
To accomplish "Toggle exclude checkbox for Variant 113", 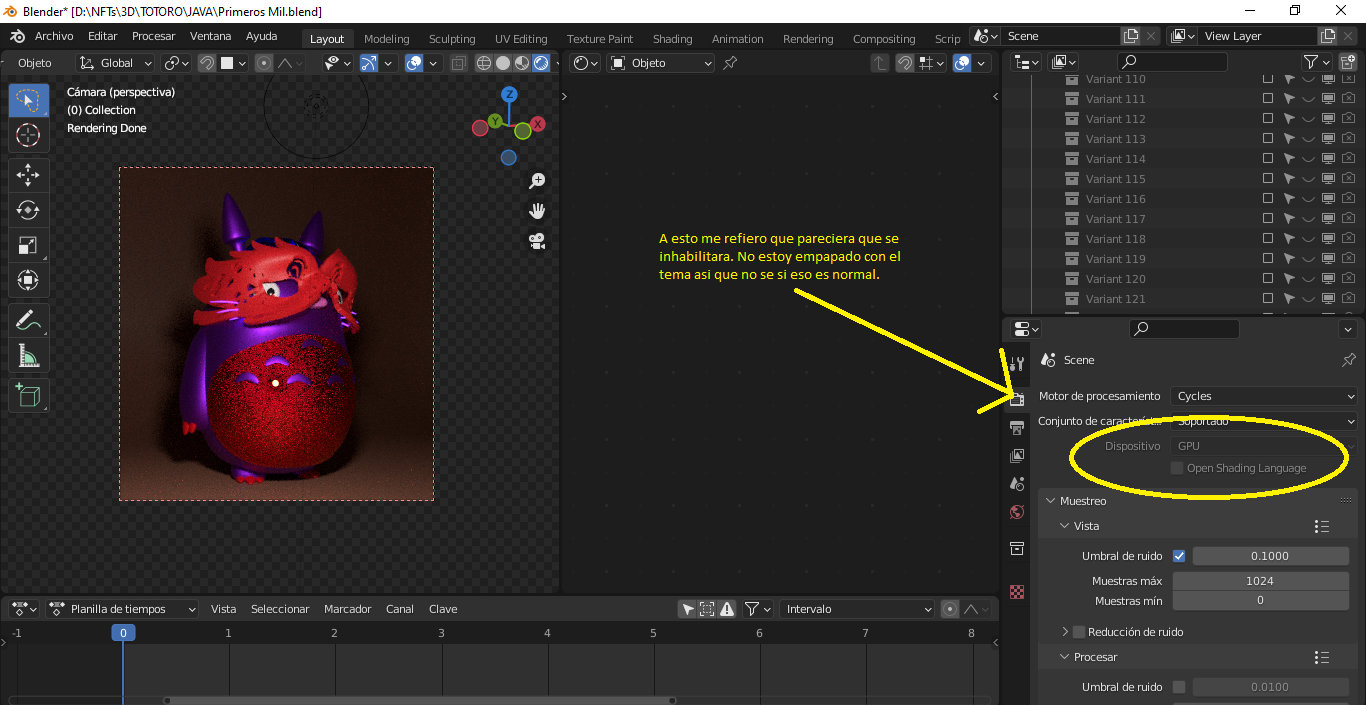I will pyautogui.click(x=1268, y=139).
